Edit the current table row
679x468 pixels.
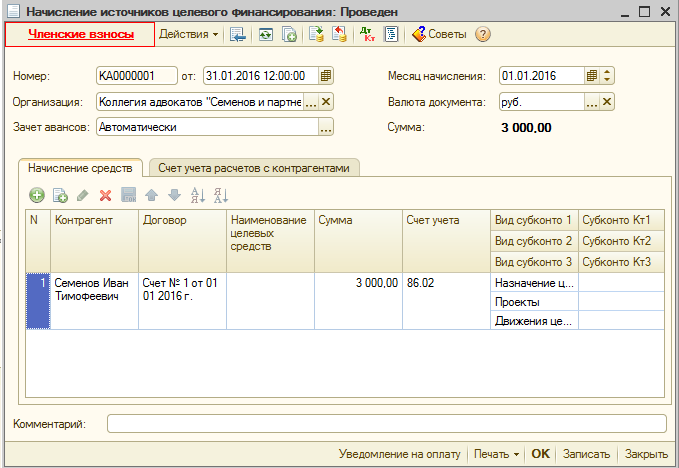pos(82,195)
